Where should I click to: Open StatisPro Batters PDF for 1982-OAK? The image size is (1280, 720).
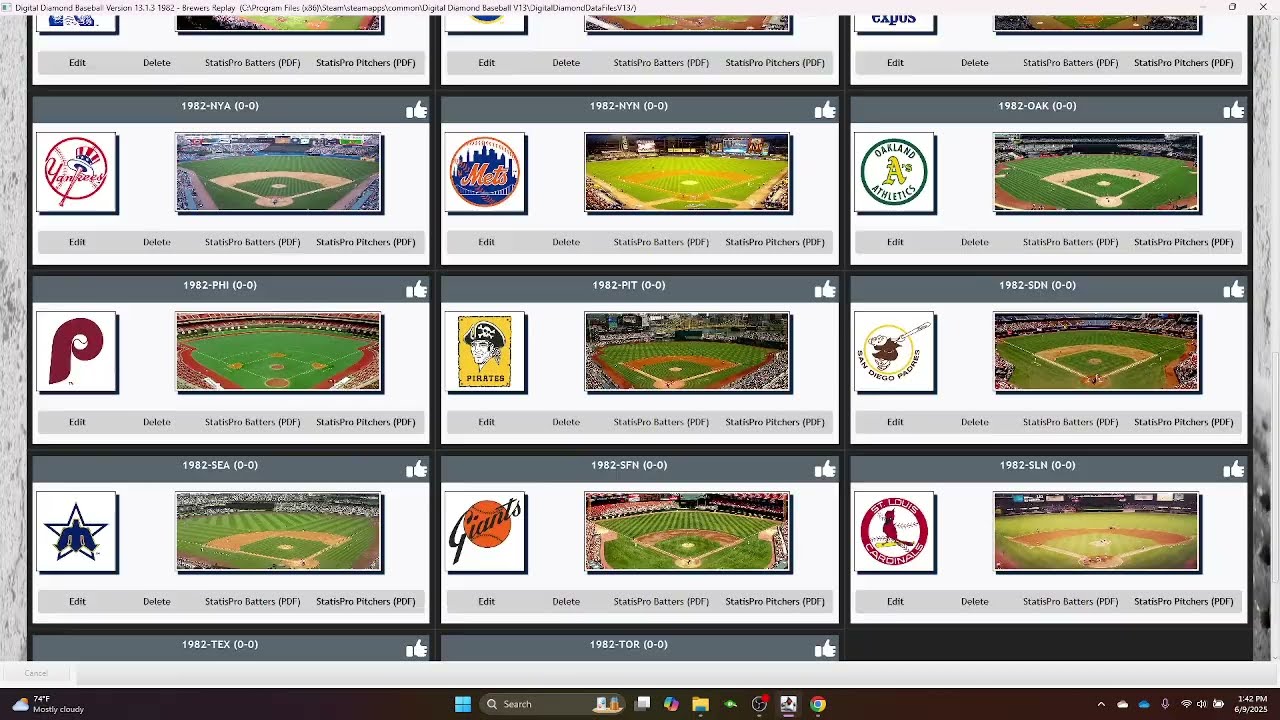click(x=1070, y=242)
